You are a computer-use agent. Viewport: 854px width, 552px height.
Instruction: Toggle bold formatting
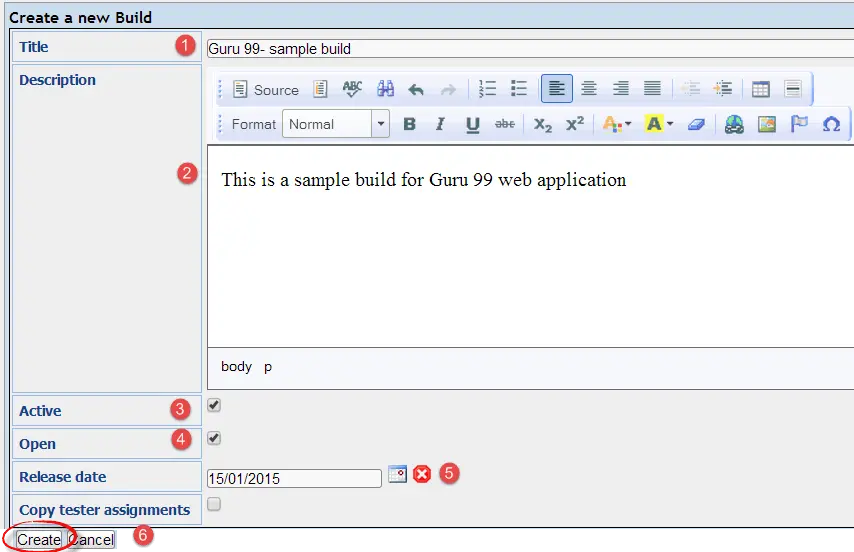[410, 124]
